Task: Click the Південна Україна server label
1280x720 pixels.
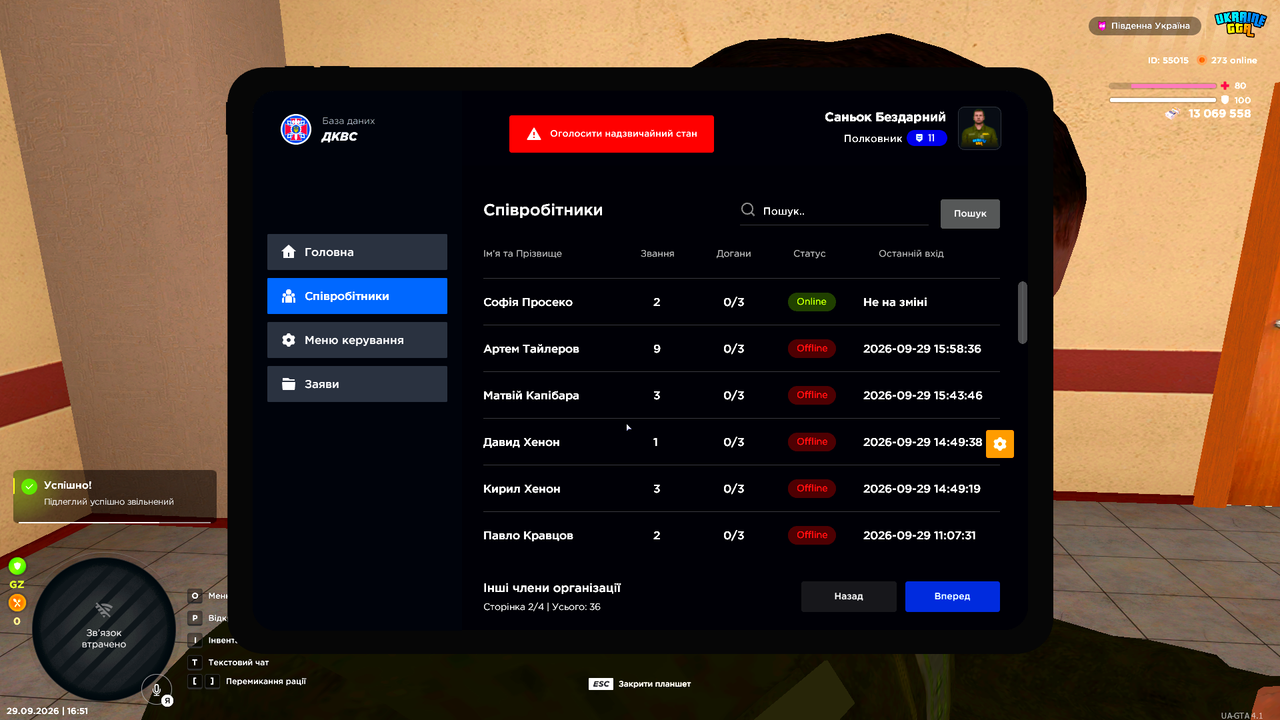Action: pos(1145,26)
